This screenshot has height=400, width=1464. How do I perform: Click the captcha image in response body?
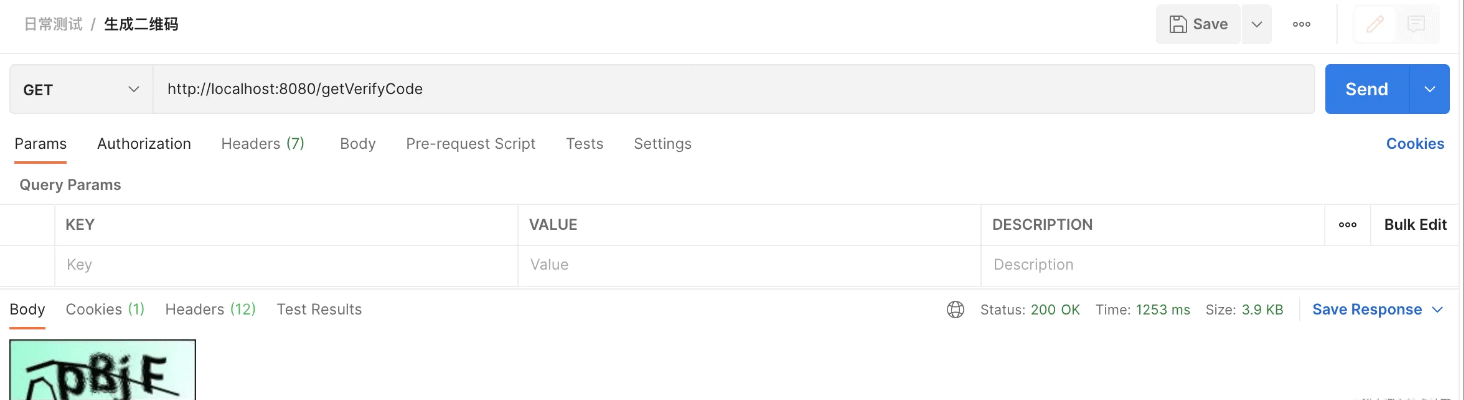click(x=103, y=370)
